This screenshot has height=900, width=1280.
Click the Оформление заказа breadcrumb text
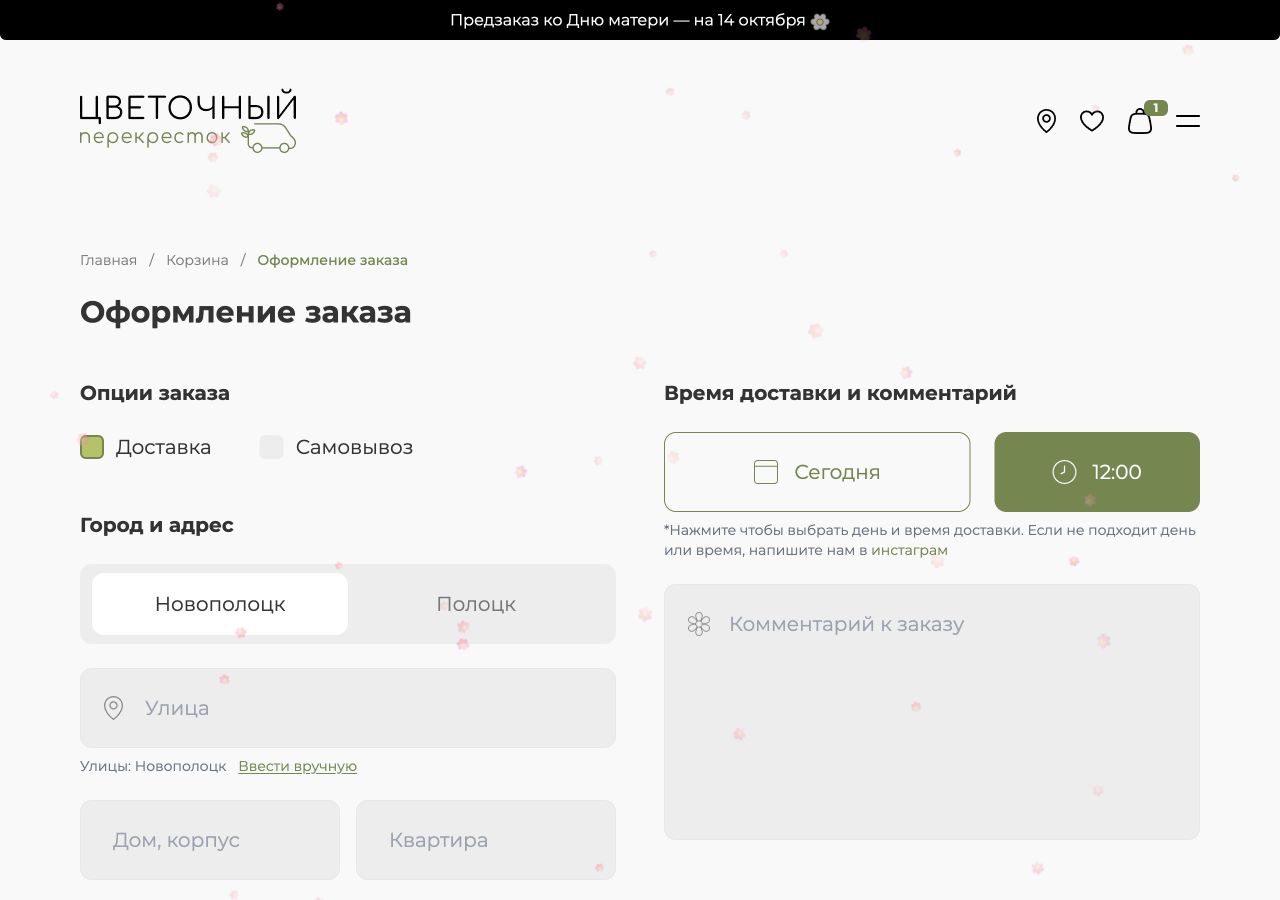click(332, 260)
